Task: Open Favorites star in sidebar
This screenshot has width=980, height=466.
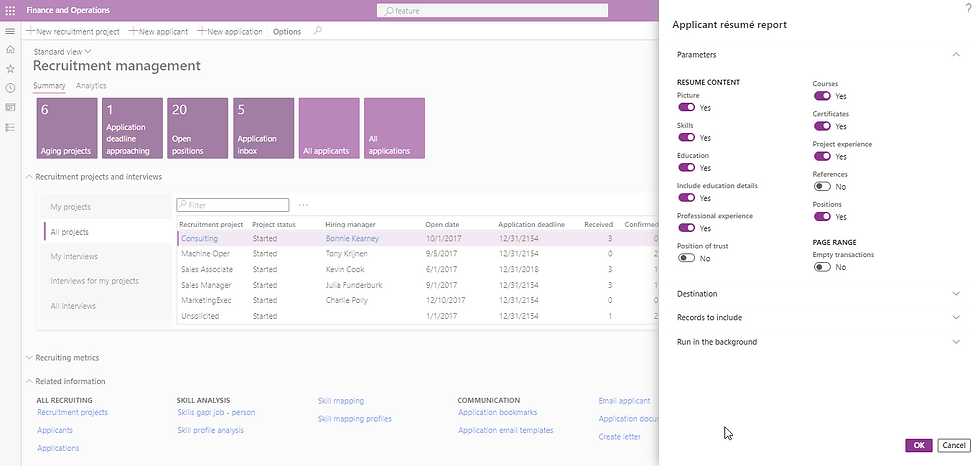Action: [x=10, y=69]
